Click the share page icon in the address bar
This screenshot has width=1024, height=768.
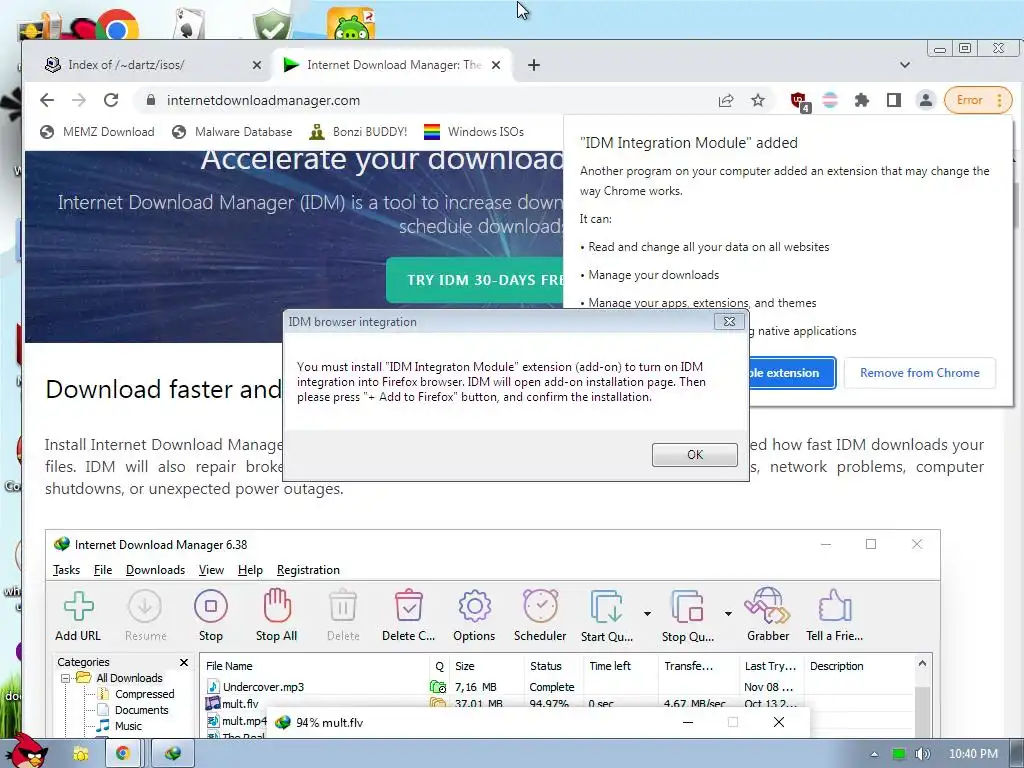(726, 100)
